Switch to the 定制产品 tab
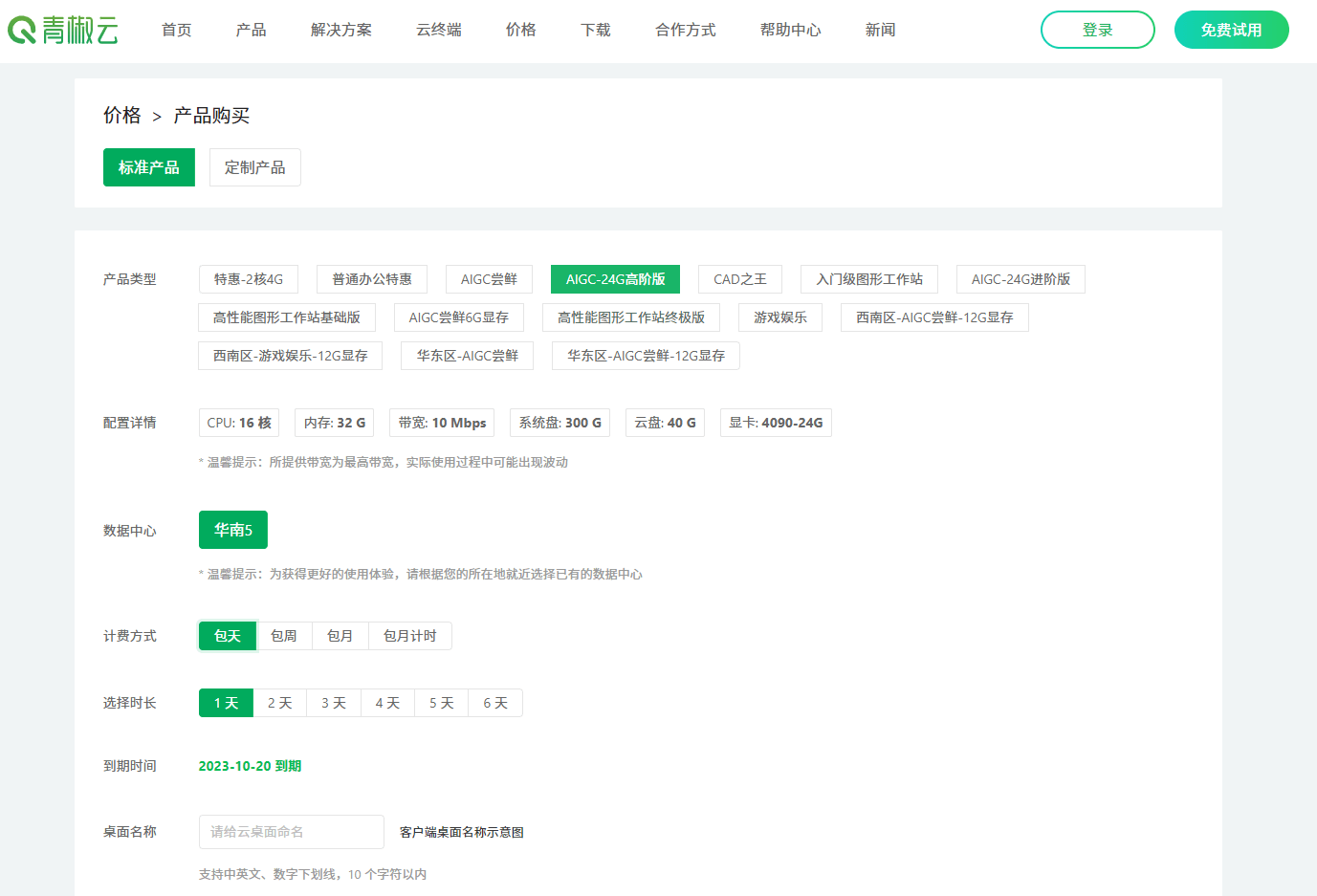The width and height of the screenshot is (1317, 896). tap(255, 167)
